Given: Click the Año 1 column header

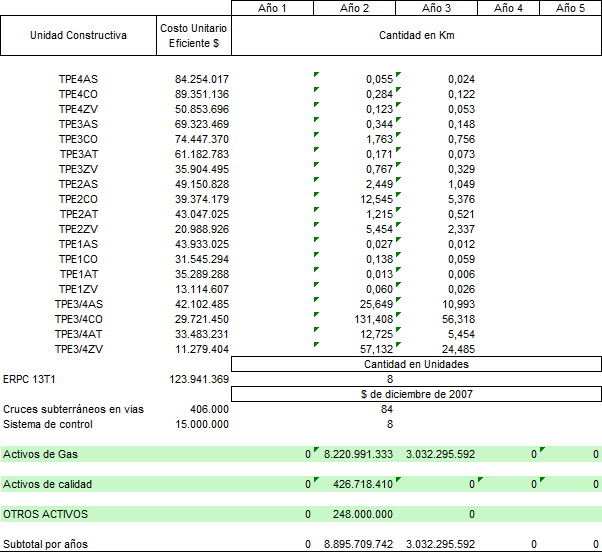Looking at the screenshot, I should pos(272,8).
